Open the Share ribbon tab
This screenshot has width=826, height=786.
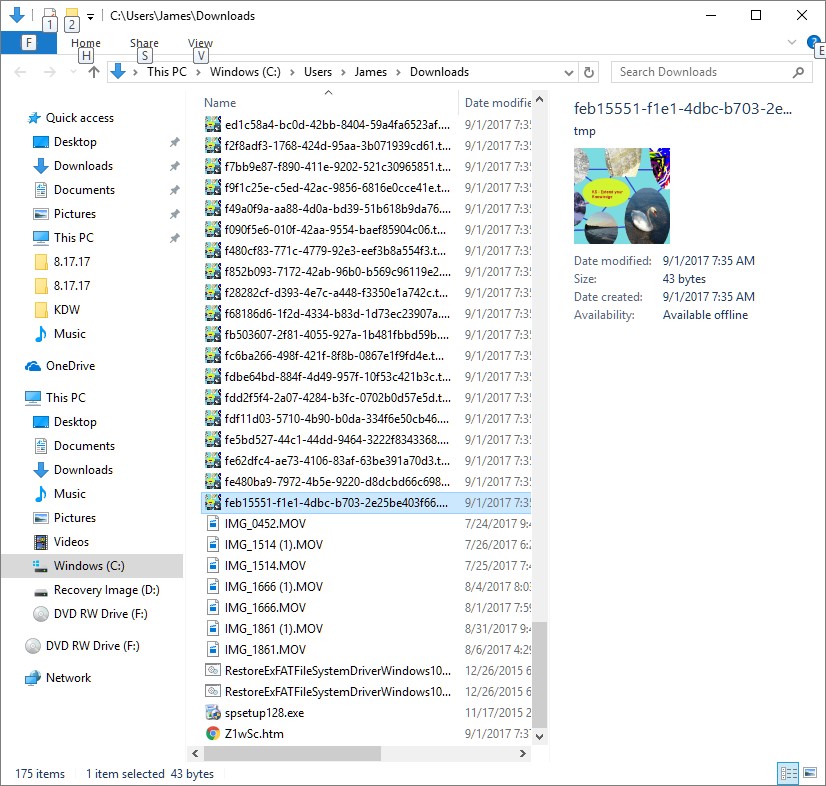point(144,43)
